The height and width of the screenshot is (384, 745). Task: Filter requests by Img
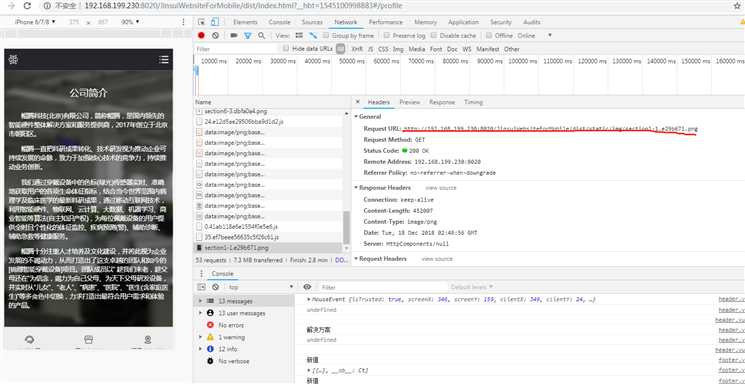coord(398,49)
